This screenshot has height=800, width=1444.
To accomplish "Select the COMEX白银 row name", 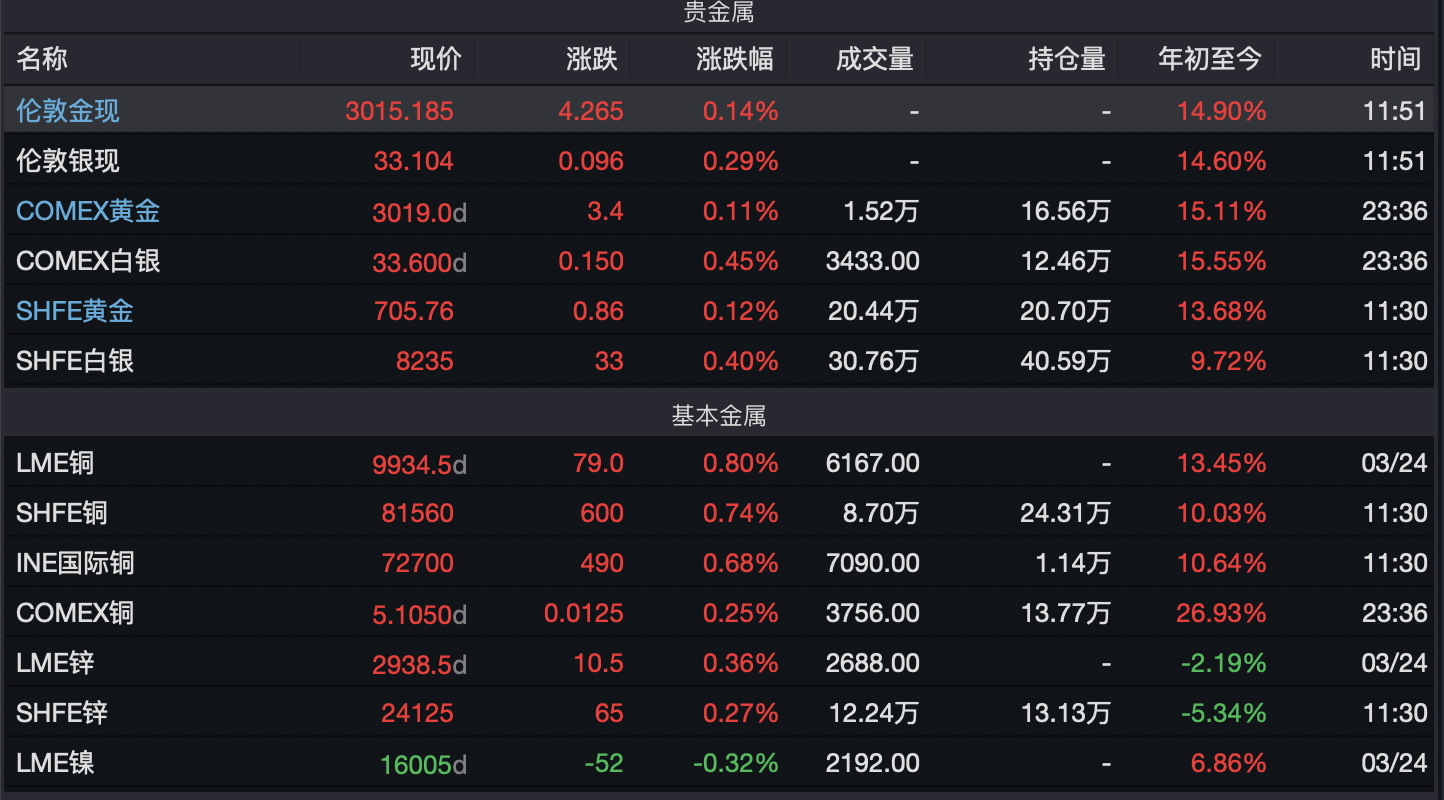I will (88, 261).
